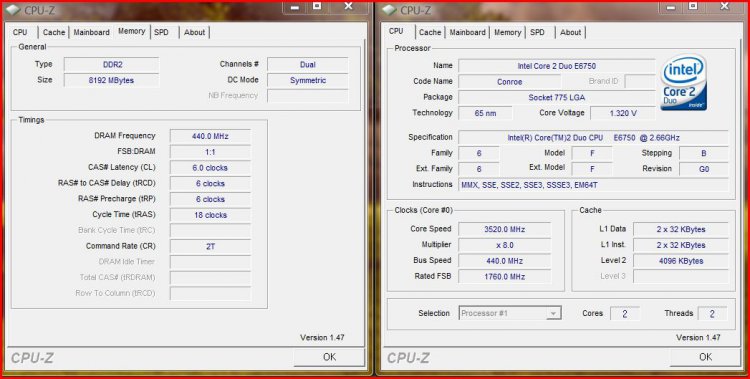This screenshot has width=750, height=379.
Task: Click the memory Type field showing DDR2
Action: [x=111, y=65]
